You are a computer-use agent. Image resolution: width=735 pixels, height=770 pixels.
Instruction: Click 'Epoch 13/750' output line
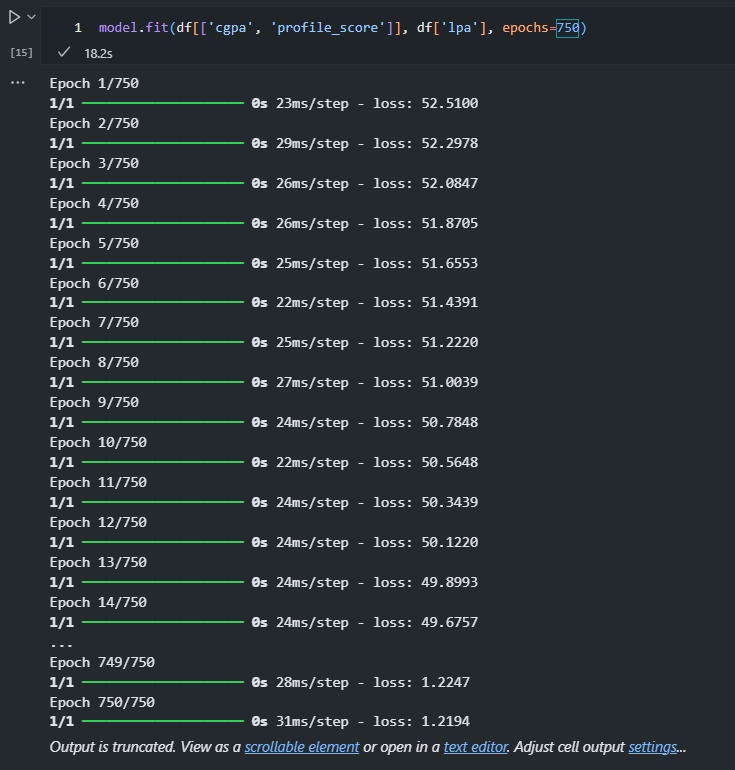pos(98,563)
